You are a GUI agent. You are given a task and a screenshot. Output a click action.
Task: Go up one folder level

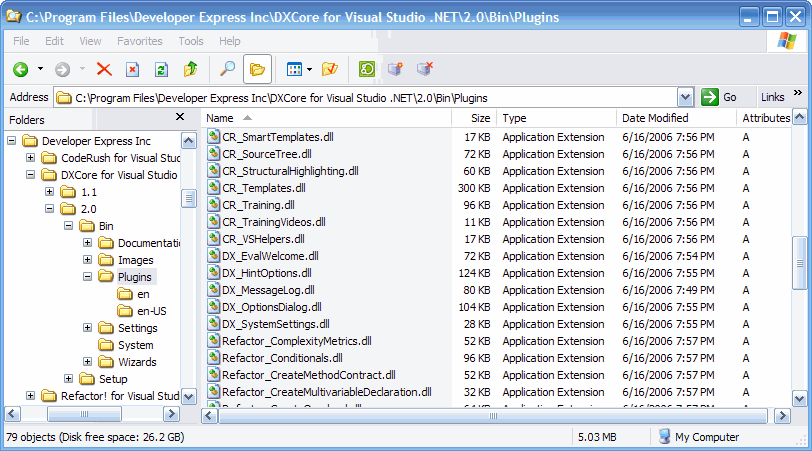191,69
